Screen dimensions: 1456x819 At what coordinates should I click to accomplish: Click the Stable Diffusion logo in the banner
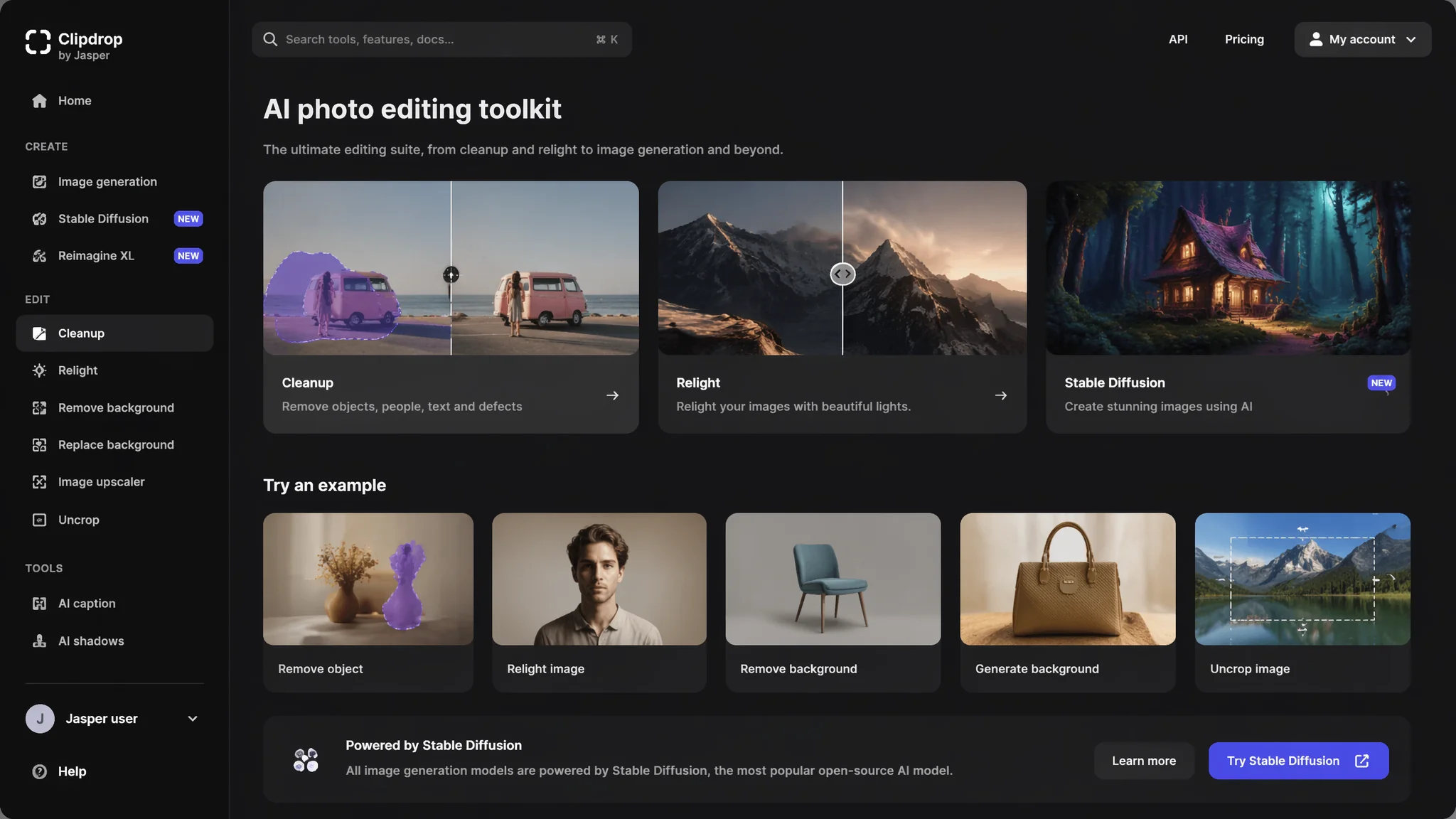pos(306,760)
